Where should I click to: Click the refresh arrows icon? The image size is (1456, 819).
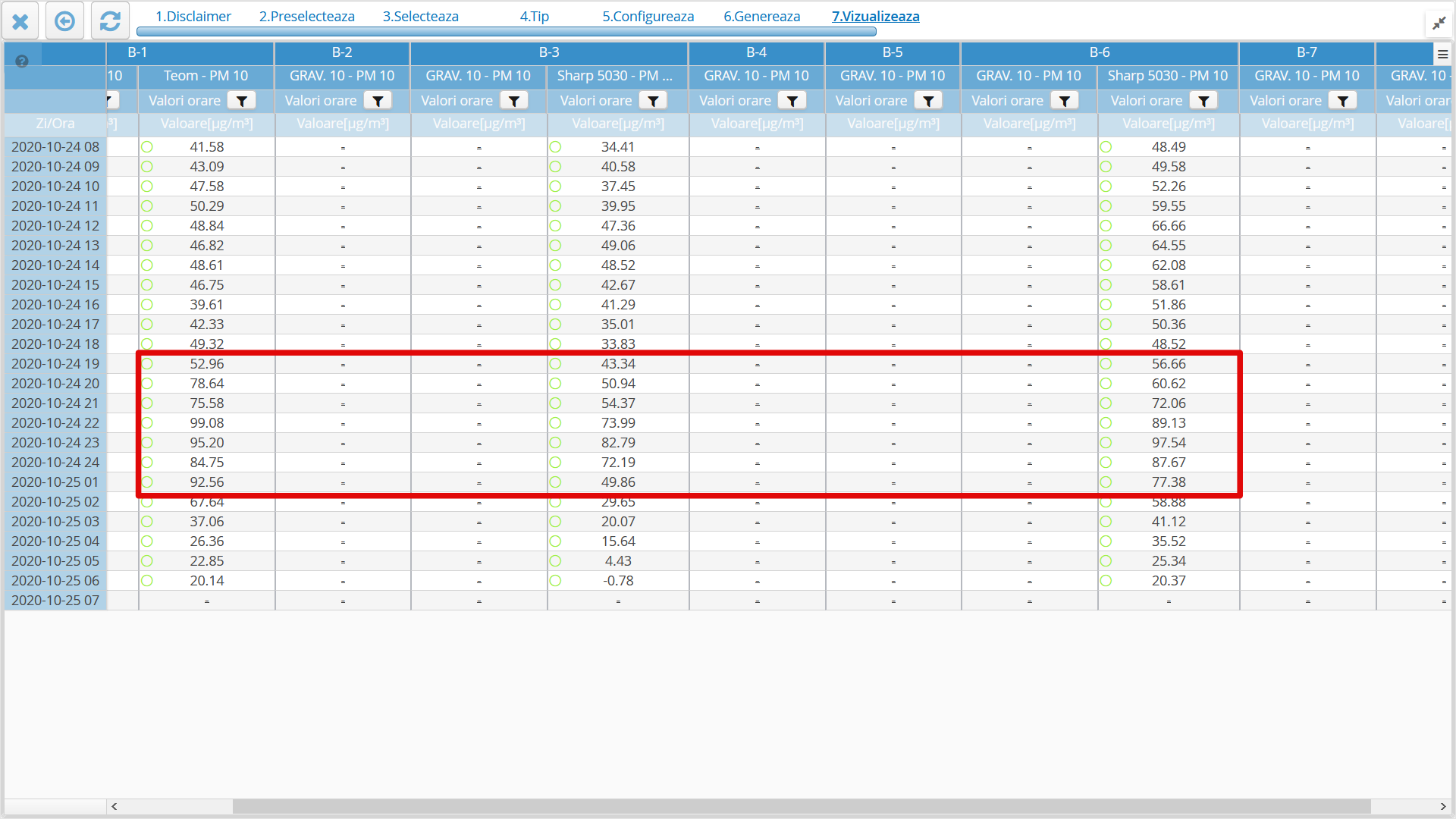(x=110, y=21)
